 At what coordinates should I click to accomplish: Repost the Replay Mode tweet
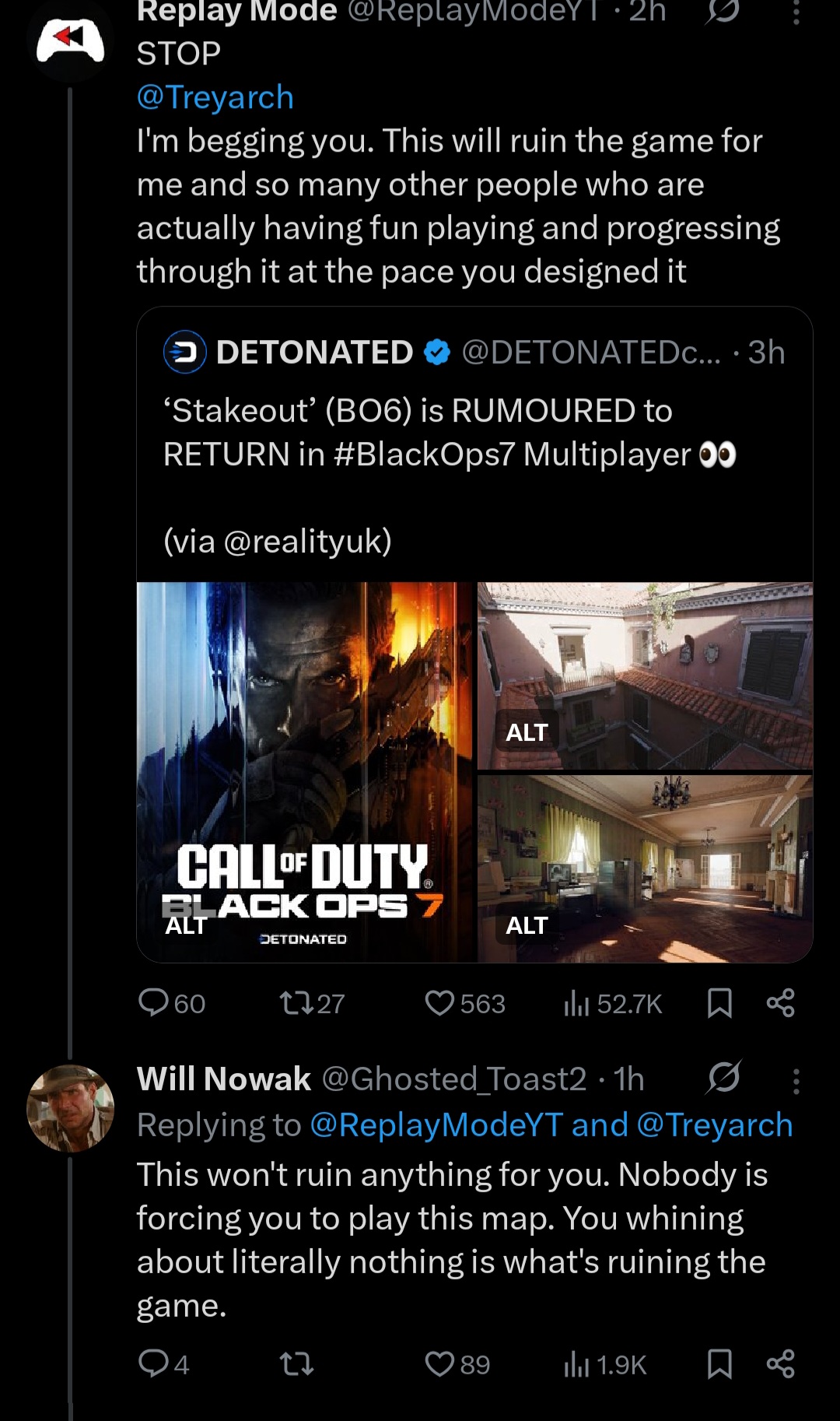coord(312,1003)
